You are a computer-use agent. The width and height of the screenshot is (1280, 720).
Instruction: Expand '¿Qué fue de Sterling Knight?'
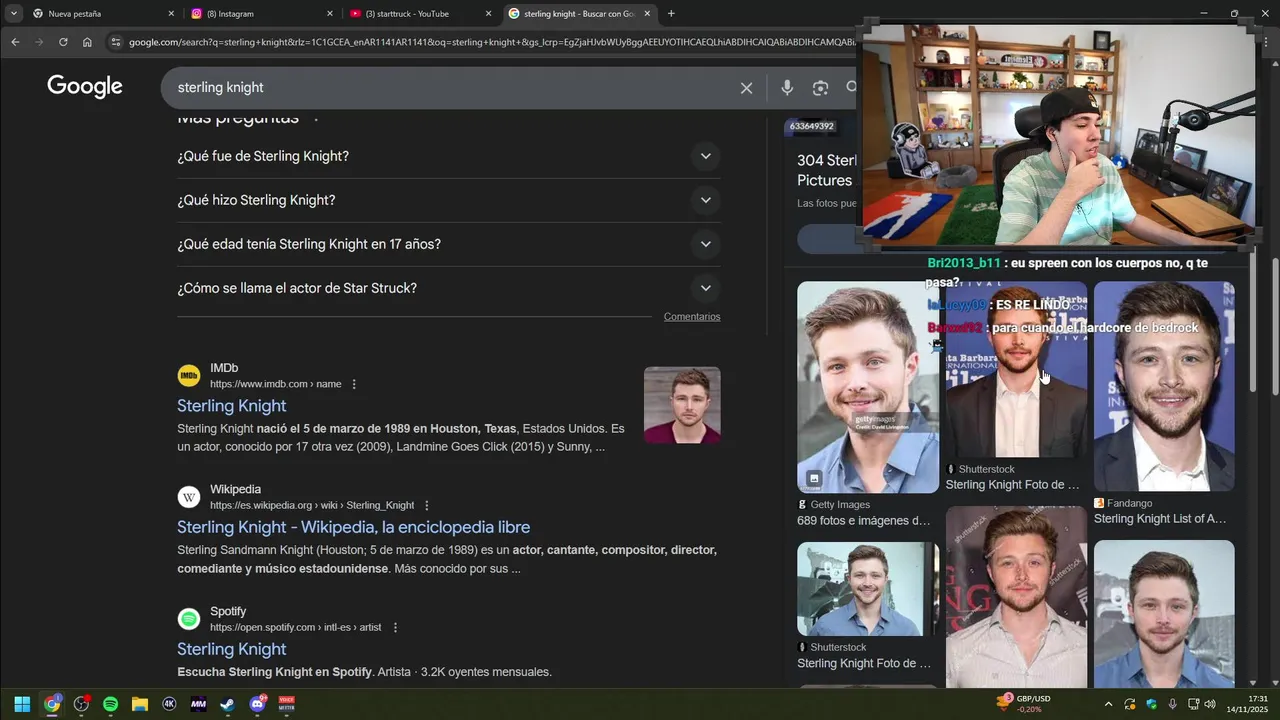tap(448, 156)
